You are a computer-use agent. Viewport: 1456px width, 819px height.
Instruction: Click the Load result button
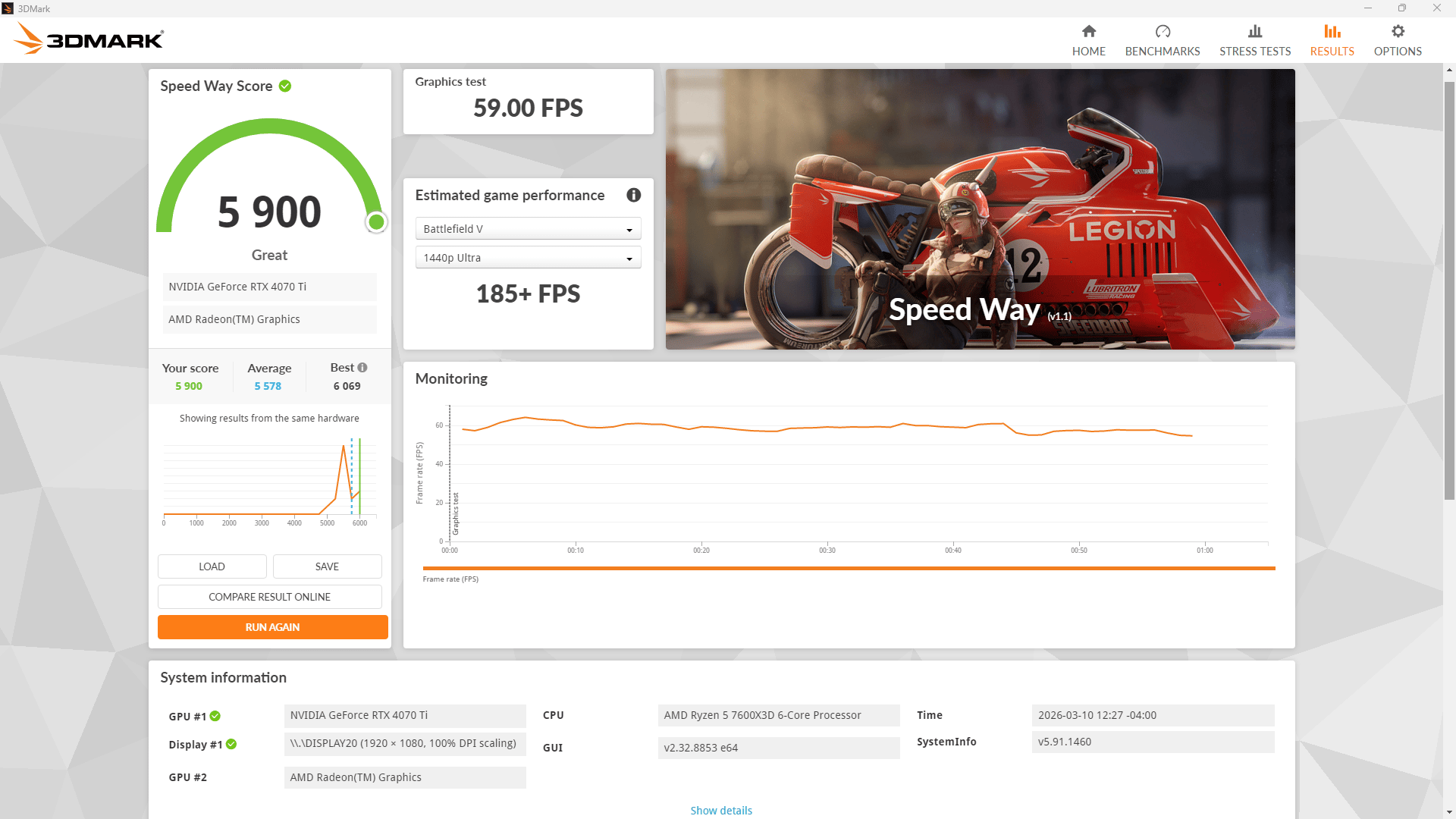(212, 566)
